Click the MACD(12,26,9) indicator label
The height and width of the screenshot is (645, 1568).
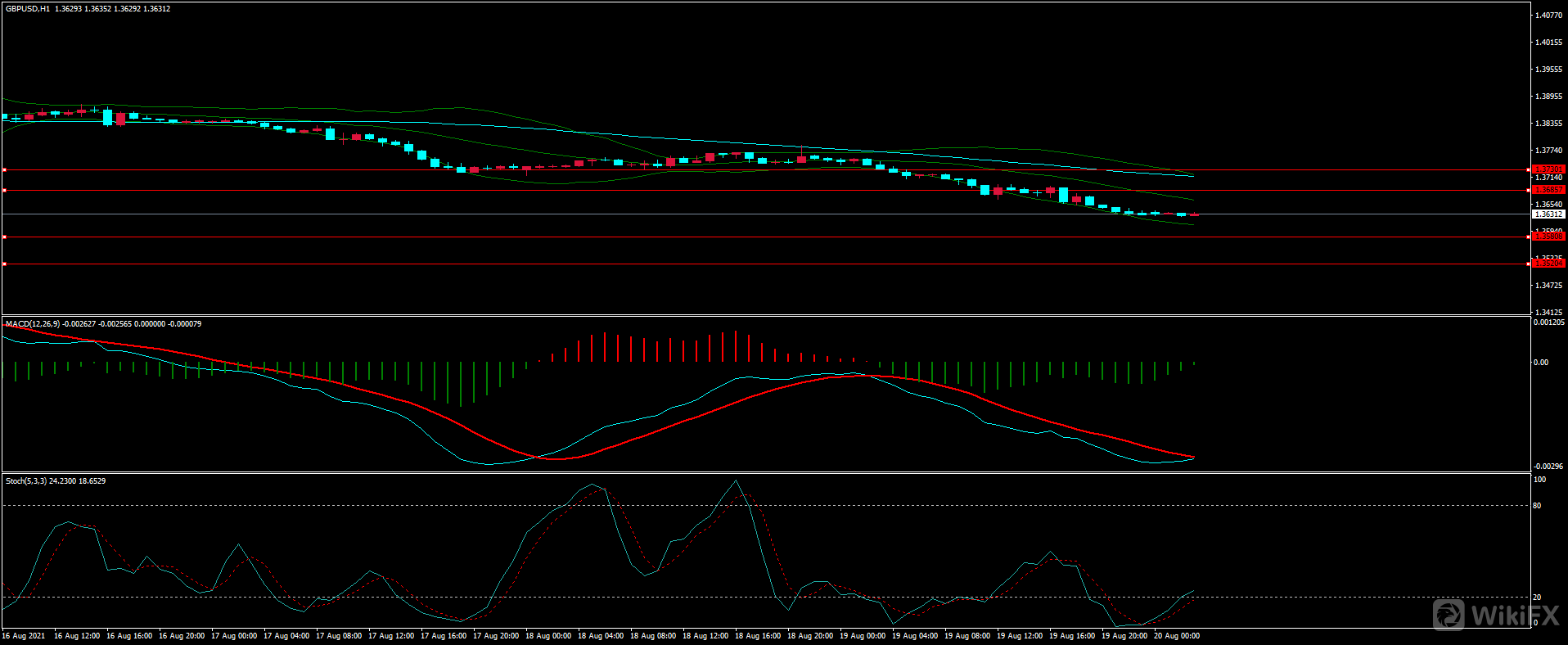33,324
